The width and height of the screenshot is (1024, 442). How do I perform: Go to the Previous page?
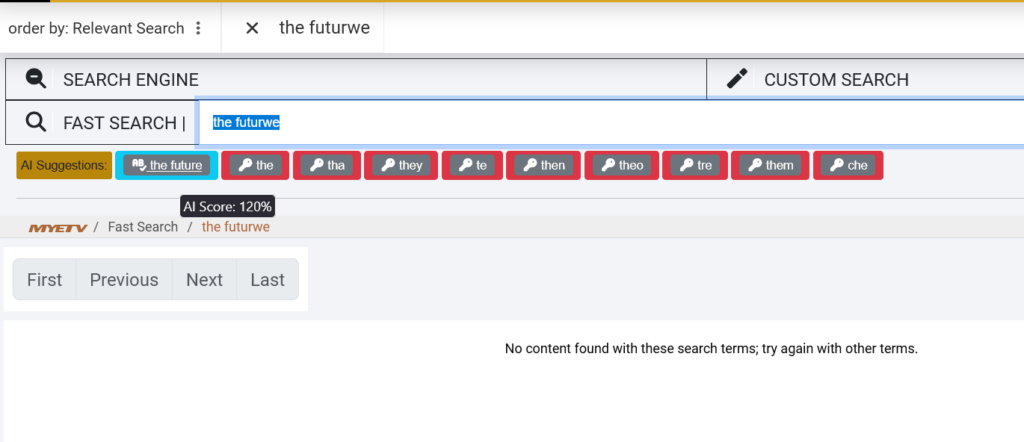(124, 280)
